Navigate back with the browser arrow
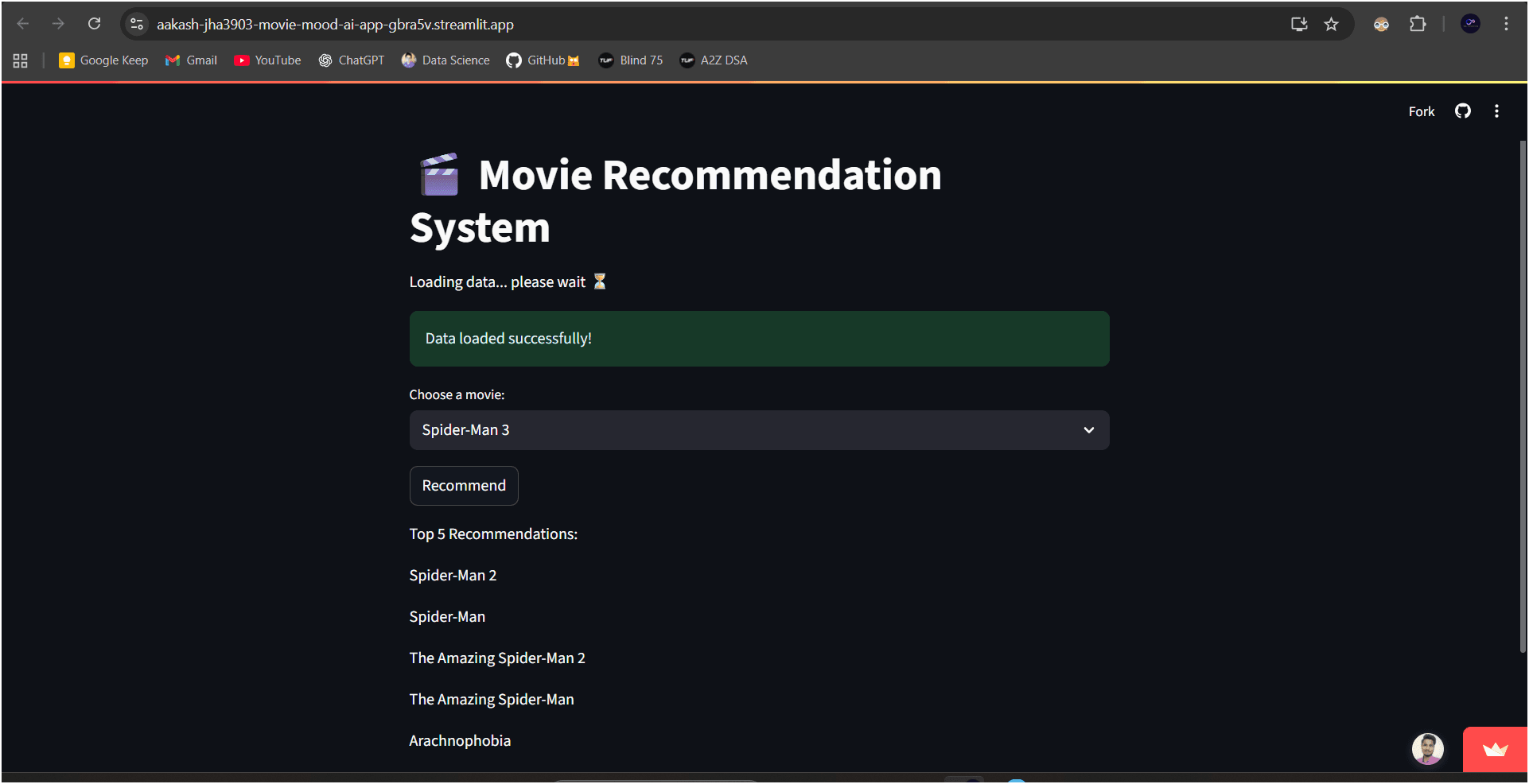This screenshot has height=784, width=1529. (22, 24)
